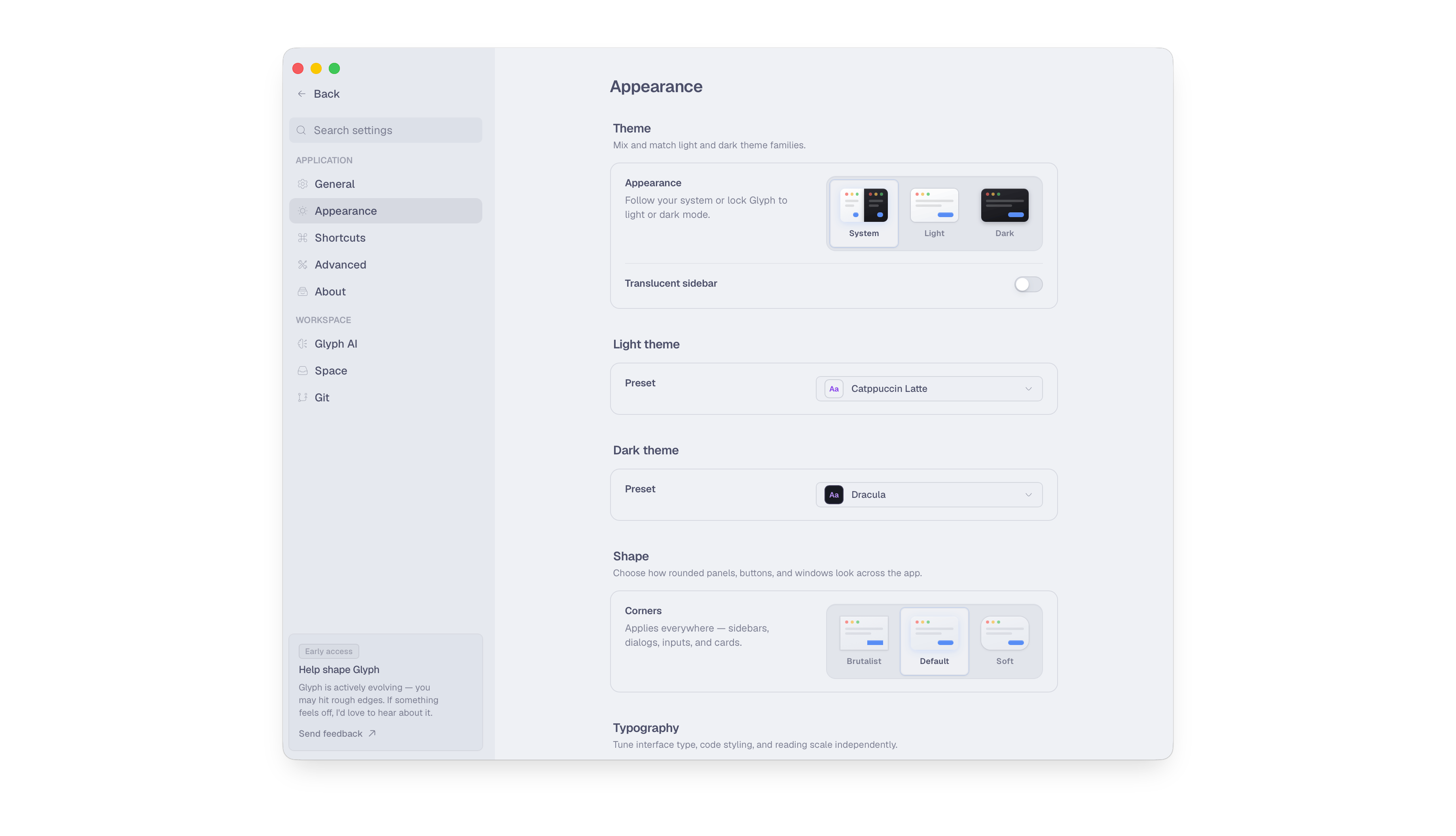The height and width of the screenshot is (836, 1456).
Task: Click the Catppuccin Latte Aa preview icon
Action: [x=834, y=389]
